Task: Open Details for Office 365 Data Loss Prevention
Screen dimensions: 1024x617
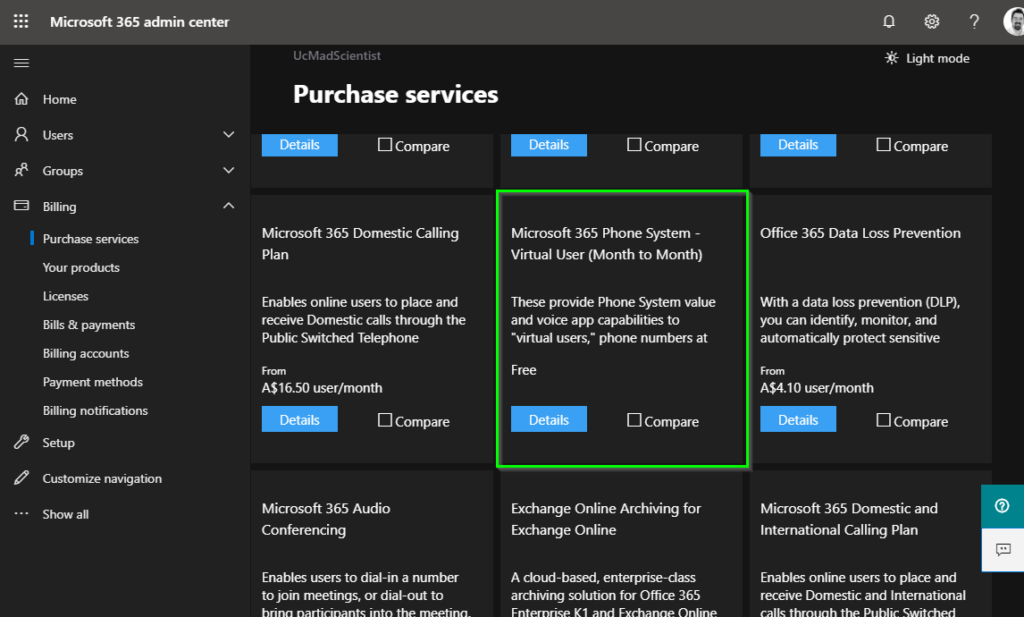Action: tap(798, 420)
